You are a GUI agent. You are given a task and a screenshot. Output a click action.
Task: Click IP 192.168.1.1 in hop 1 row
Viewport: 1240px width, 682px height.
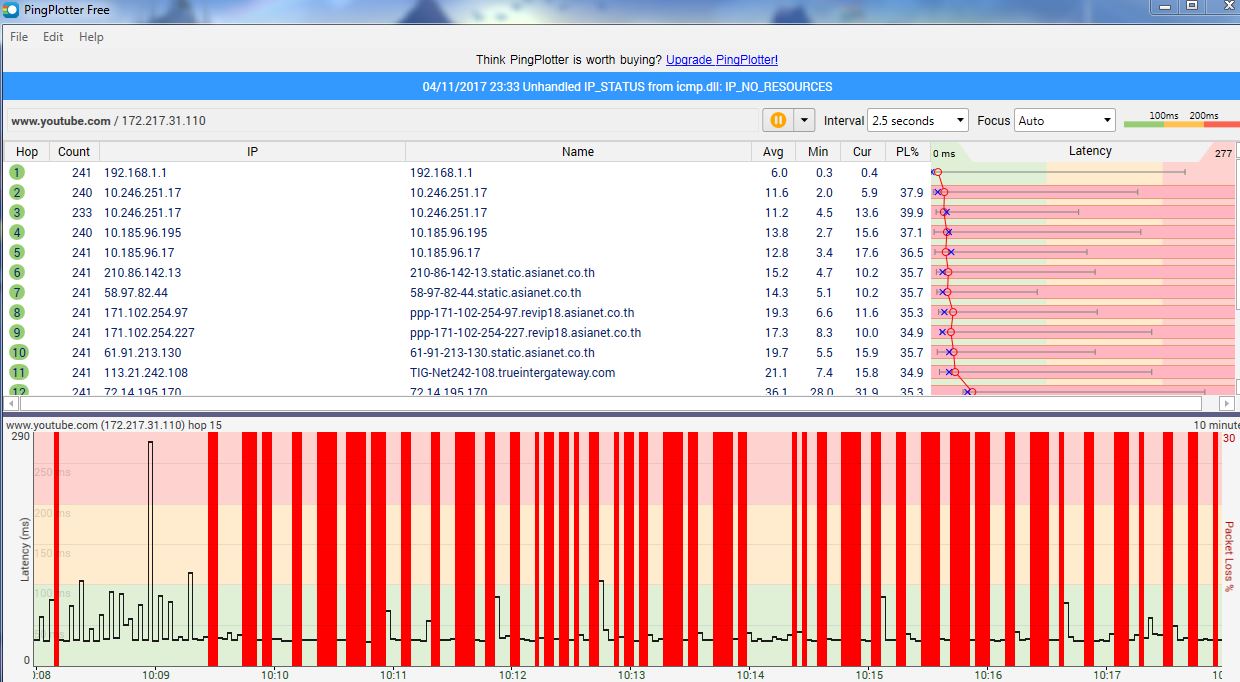(x=135, y=173)
